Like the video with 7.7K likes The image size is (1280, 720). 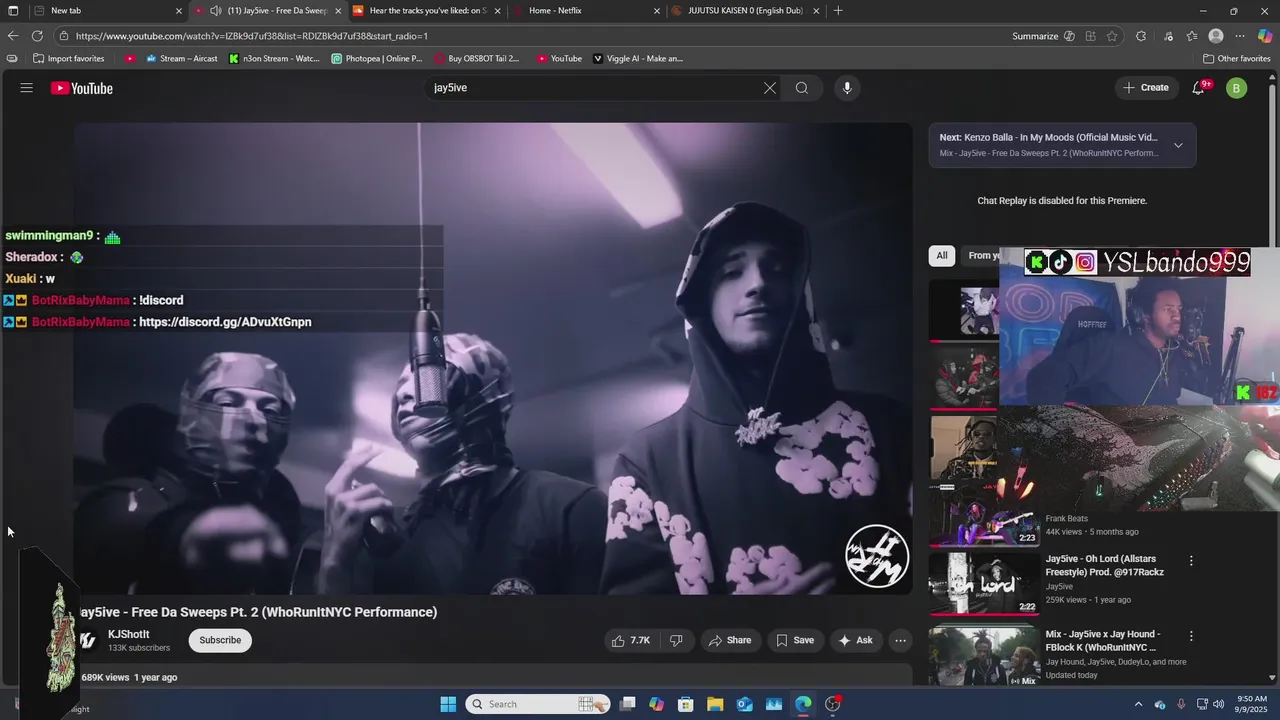631,640
